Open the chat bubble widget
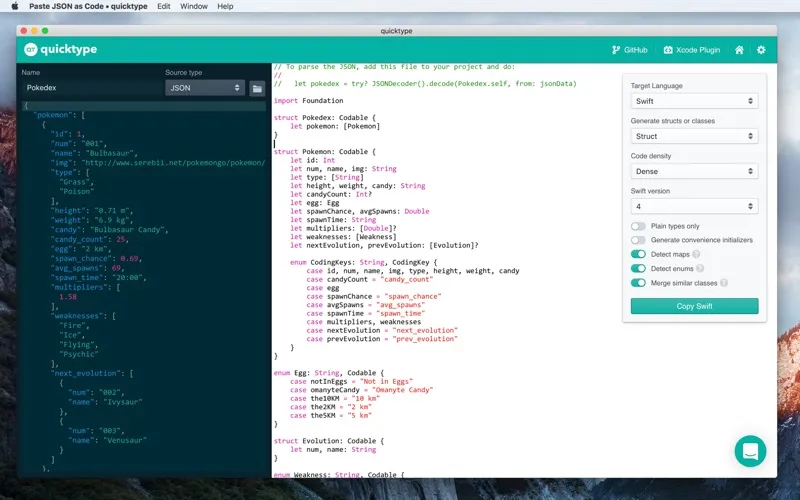 pos(750,451)
